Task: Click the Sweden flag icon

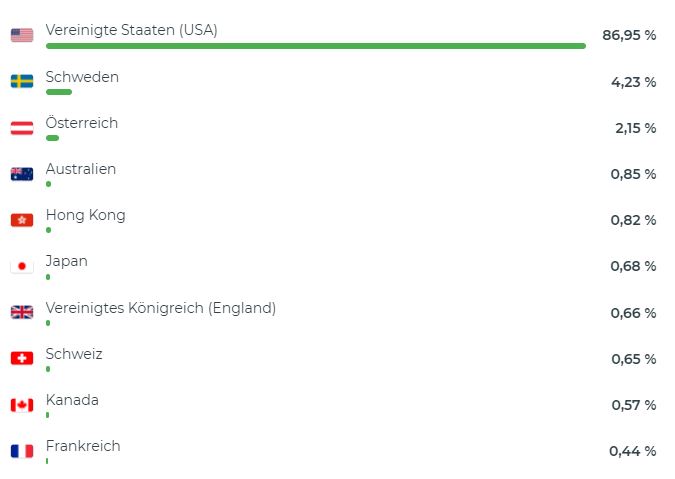Action: 22,81
